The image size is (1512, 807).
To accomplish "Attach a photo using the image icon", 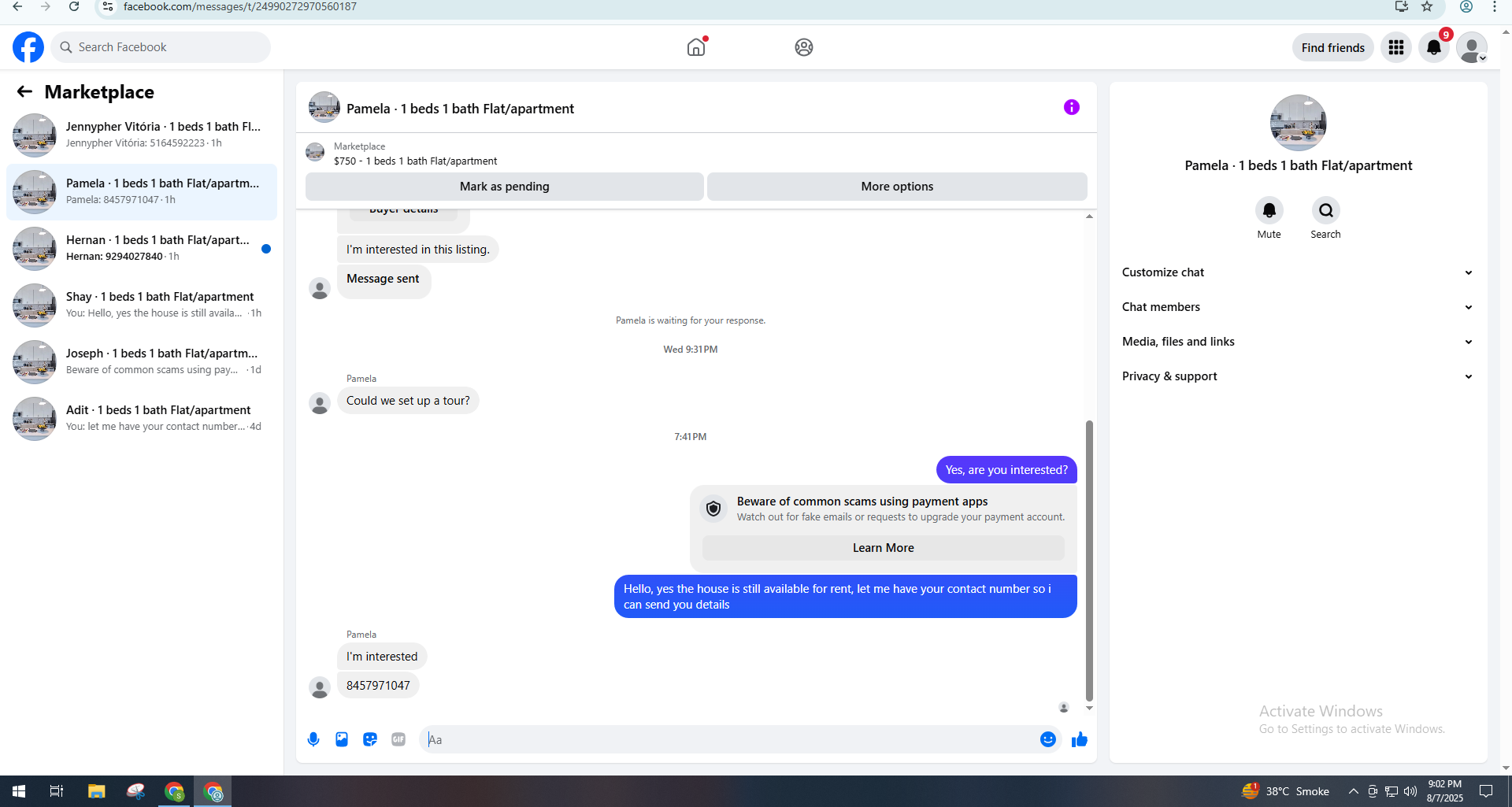I will (x=342, y=739).
